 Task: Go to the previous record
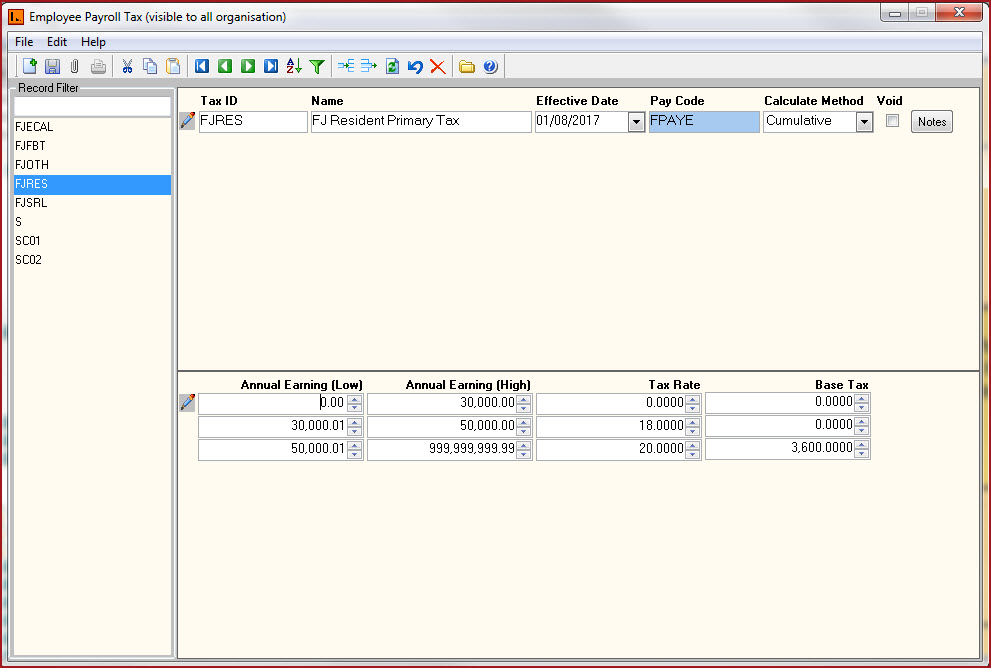pyautogui.click(x=225, y=66)
